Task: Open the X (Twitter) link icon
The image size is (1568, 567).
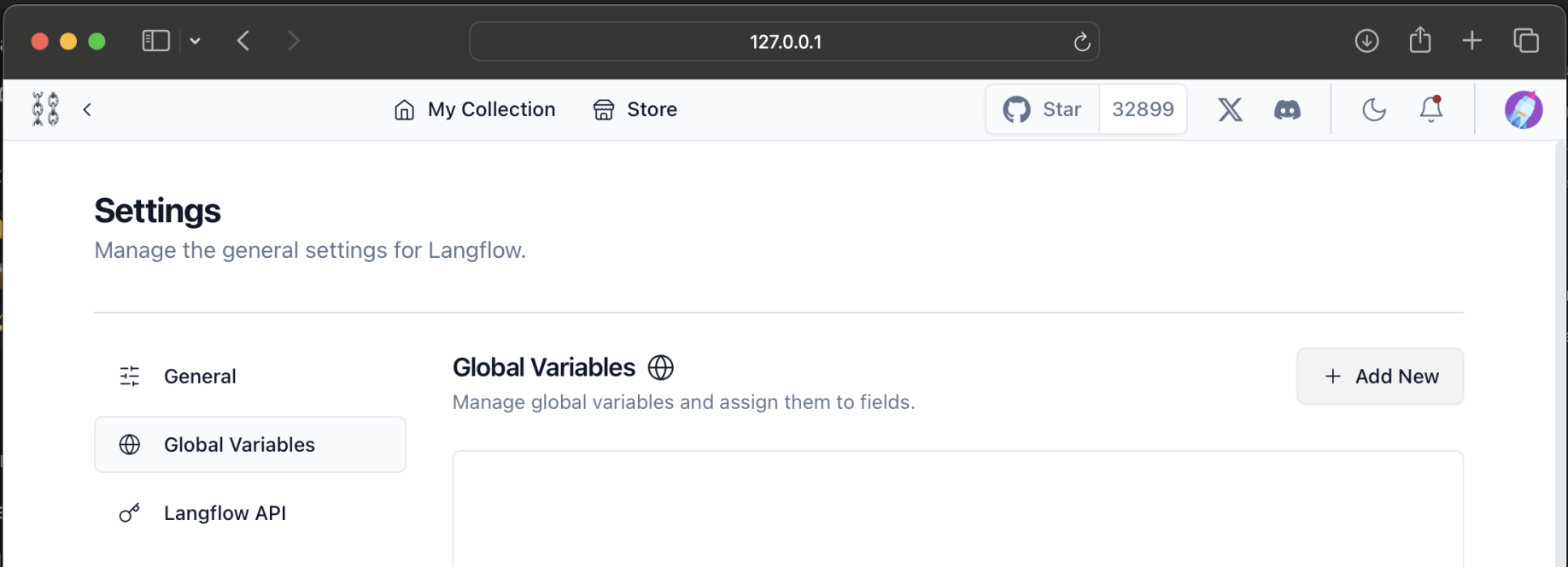Action: coord(1230,109)
